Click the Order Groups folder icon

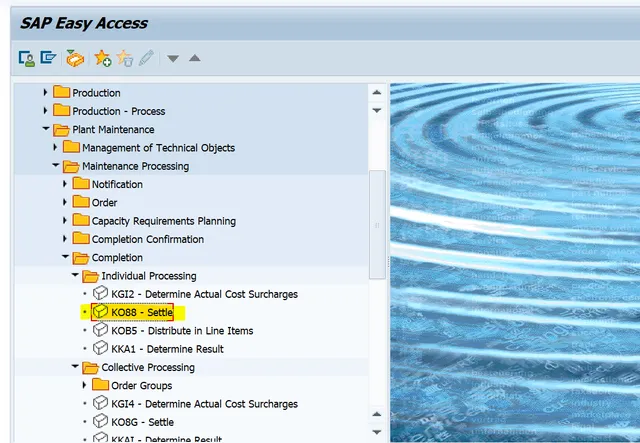point(100,385)
